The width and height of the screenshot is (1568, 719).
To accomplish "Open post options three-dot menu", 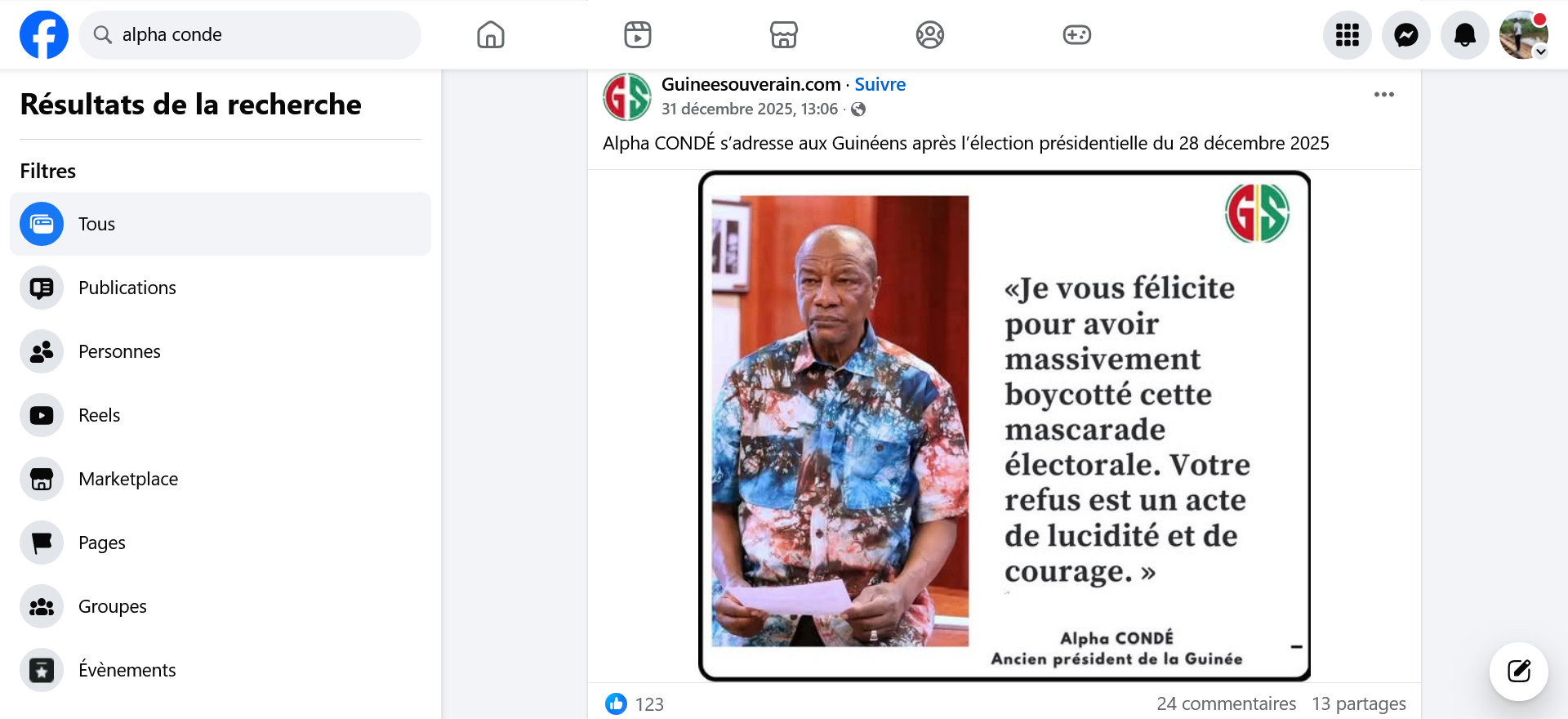I will pyautogui.click(x=1384, y=95).
